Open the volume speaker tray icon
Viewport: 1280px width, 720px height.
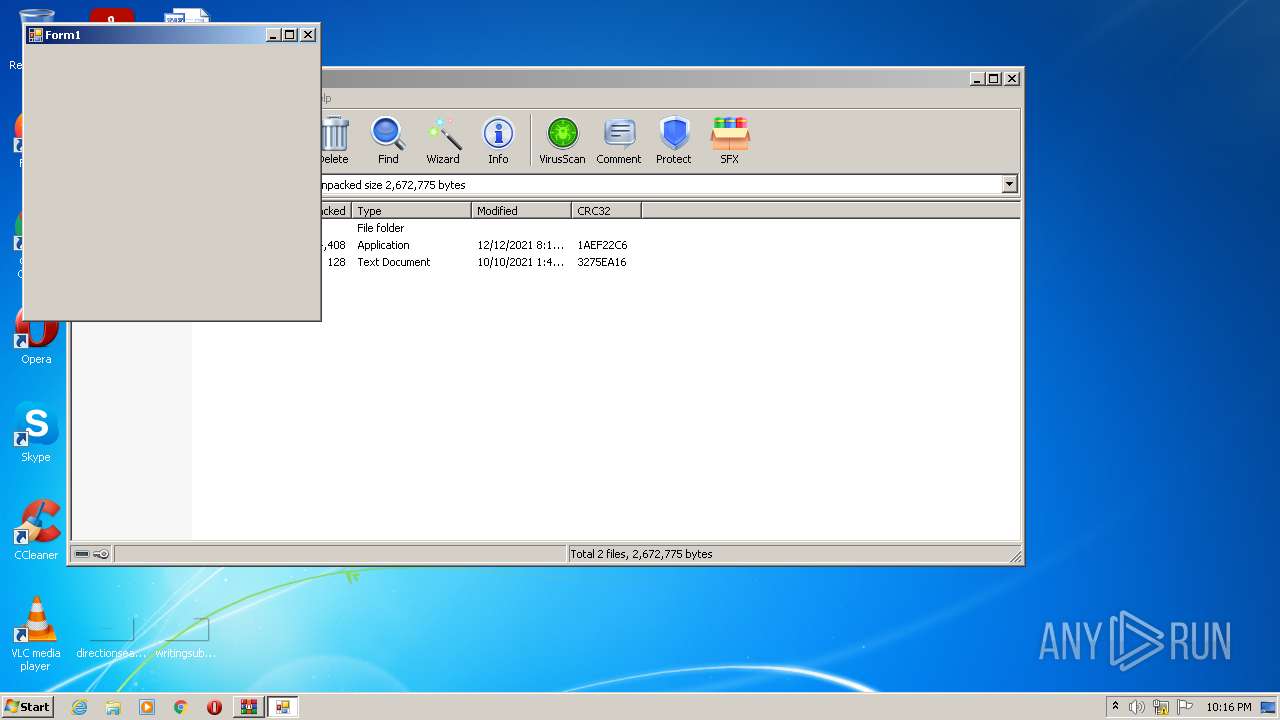(x=1137, y=707)
